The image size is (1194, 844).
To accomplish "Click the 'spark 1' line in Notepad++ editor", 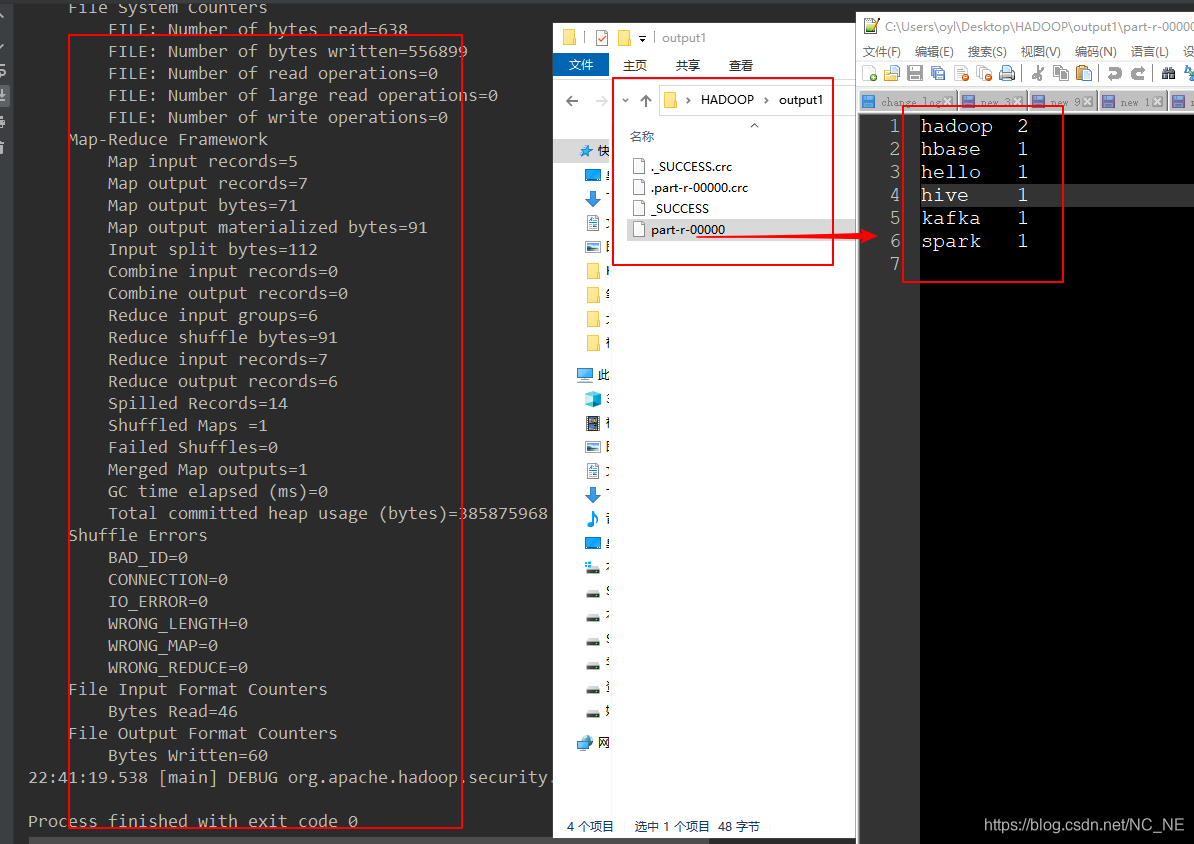I will (x=974, y=241).
